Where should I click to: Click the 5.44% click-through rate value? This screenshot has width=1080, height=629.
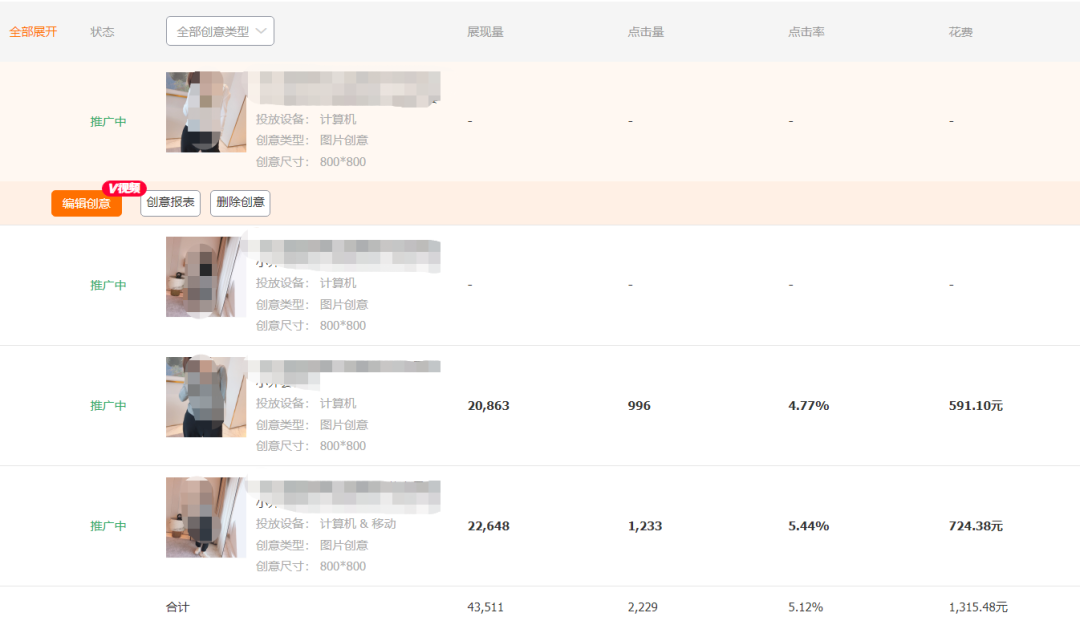click(x=808, y=526)
